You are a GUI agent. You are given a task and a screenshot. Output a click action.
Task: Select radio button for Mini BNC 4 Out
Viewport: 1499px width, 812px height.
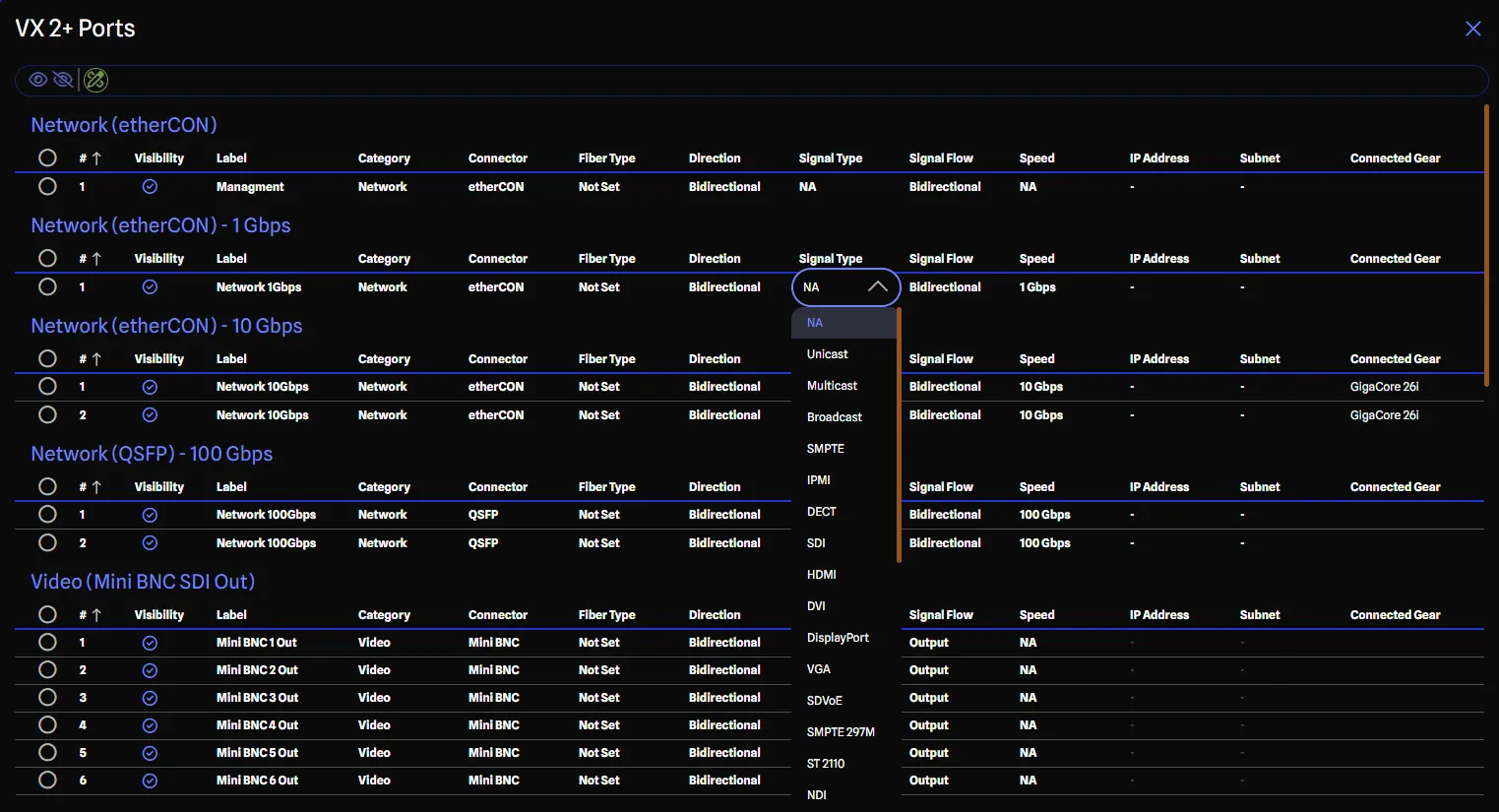pos(47,724)
